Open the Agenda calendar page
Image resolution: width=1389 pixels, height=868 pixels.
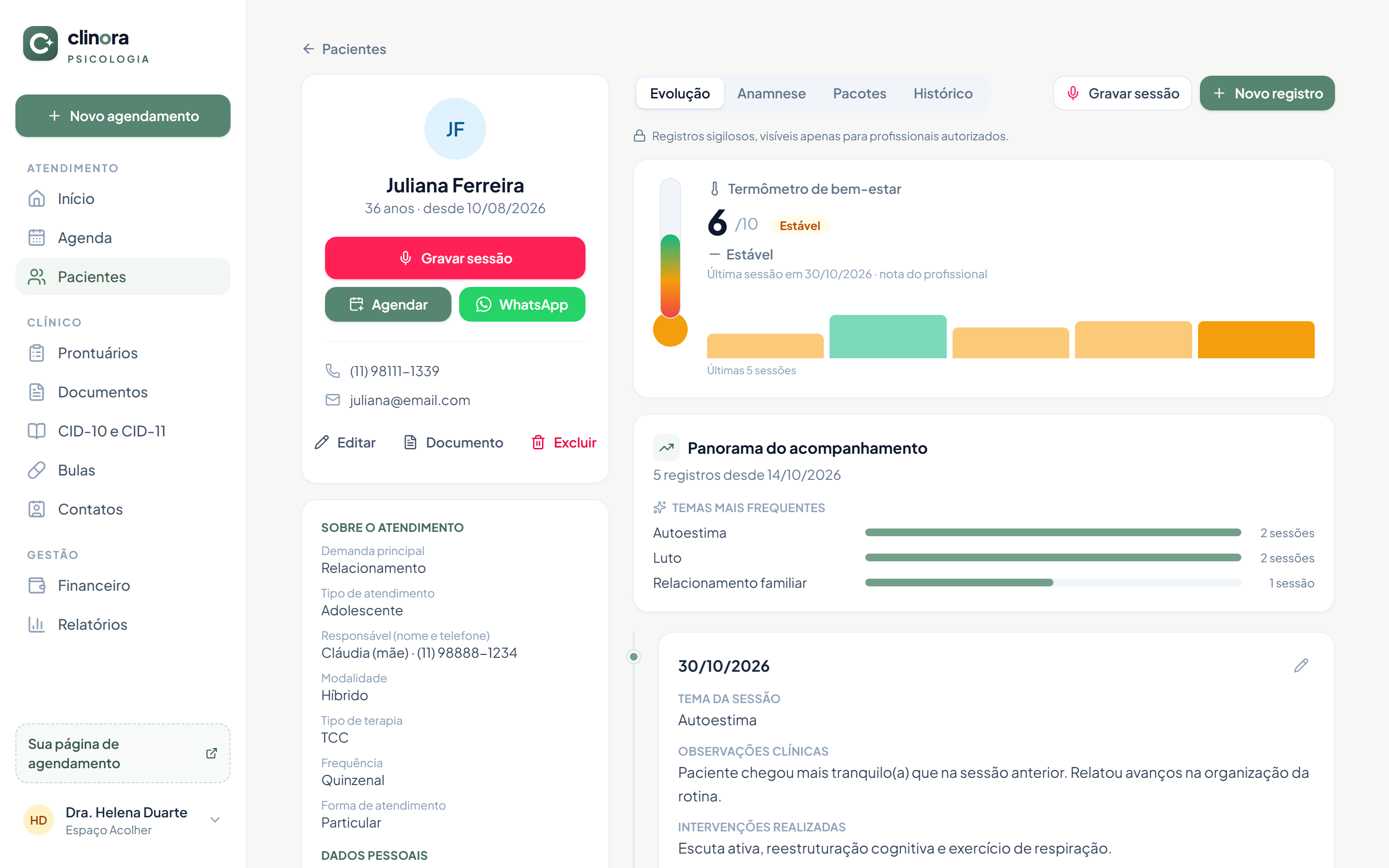pos(123,238)
